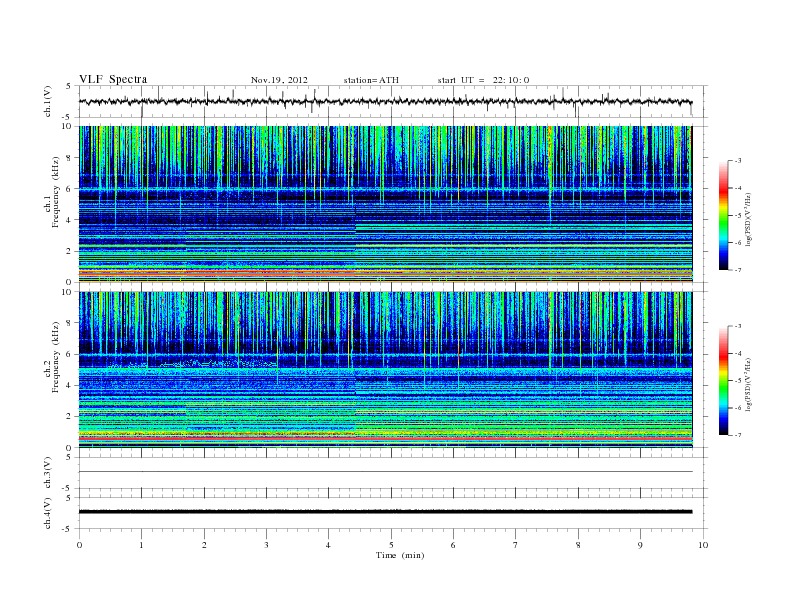Click the "-7" label on ch.2 color bar
Screen dimensions: 792x612
pyautogui.click(x=738, y=435)
